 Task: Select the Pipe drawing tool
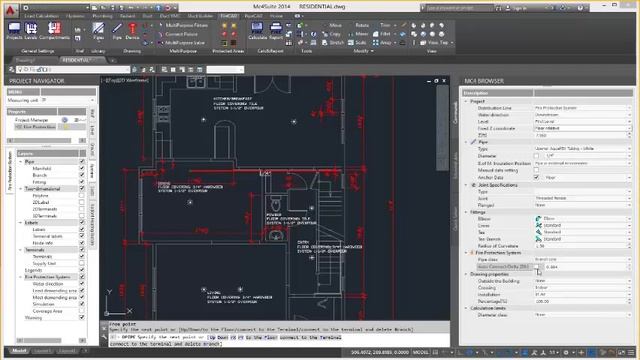tap(117, 31)
